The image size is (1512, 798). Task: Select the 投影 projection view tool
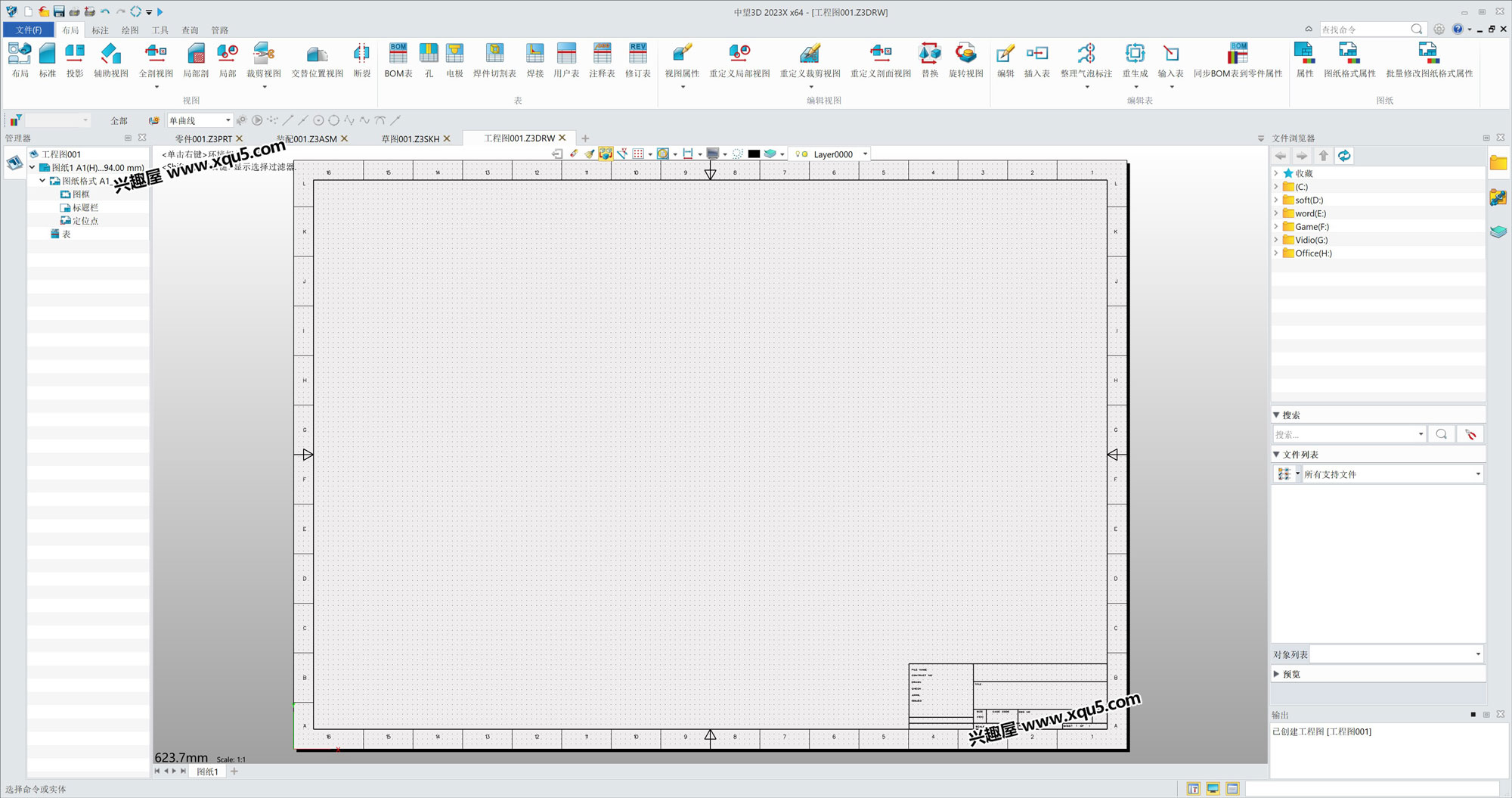(75, 60)
